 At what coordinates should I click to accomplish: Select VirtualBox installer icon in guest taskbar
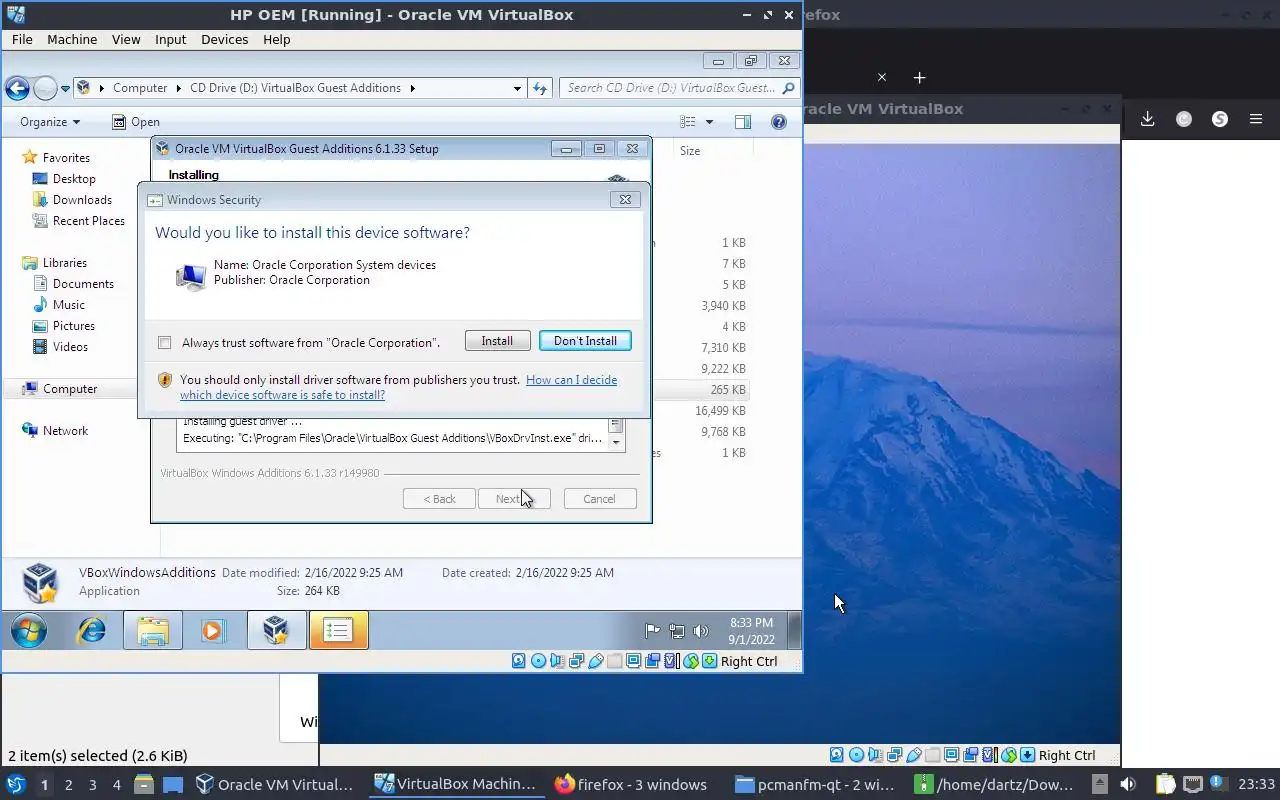pos(276,631)
